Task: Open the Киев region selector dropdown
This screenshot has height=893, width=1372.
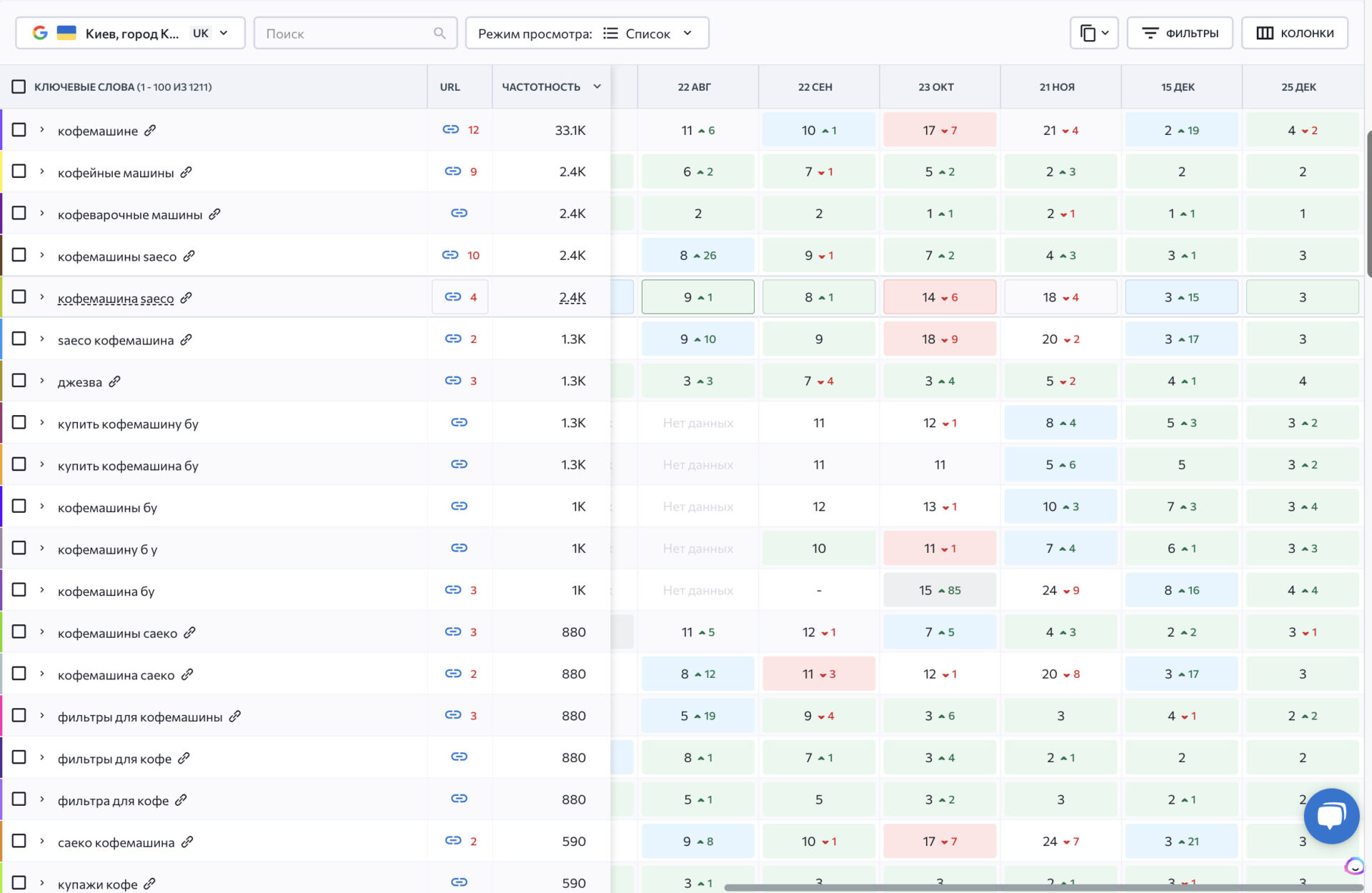Action: click(x=130, y=33)
